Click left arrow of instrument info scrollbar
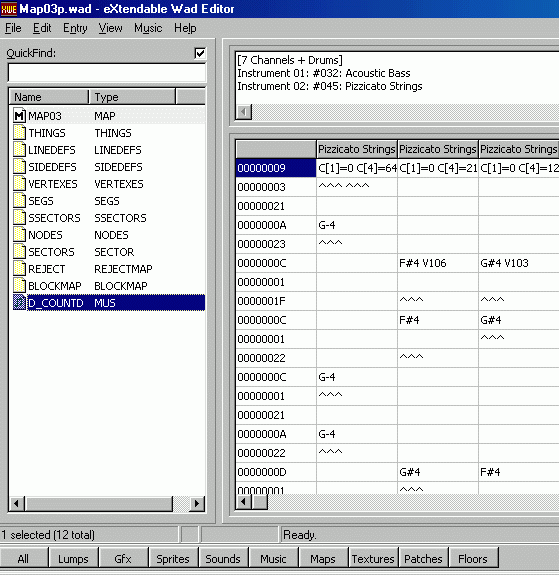 [244, 112]
